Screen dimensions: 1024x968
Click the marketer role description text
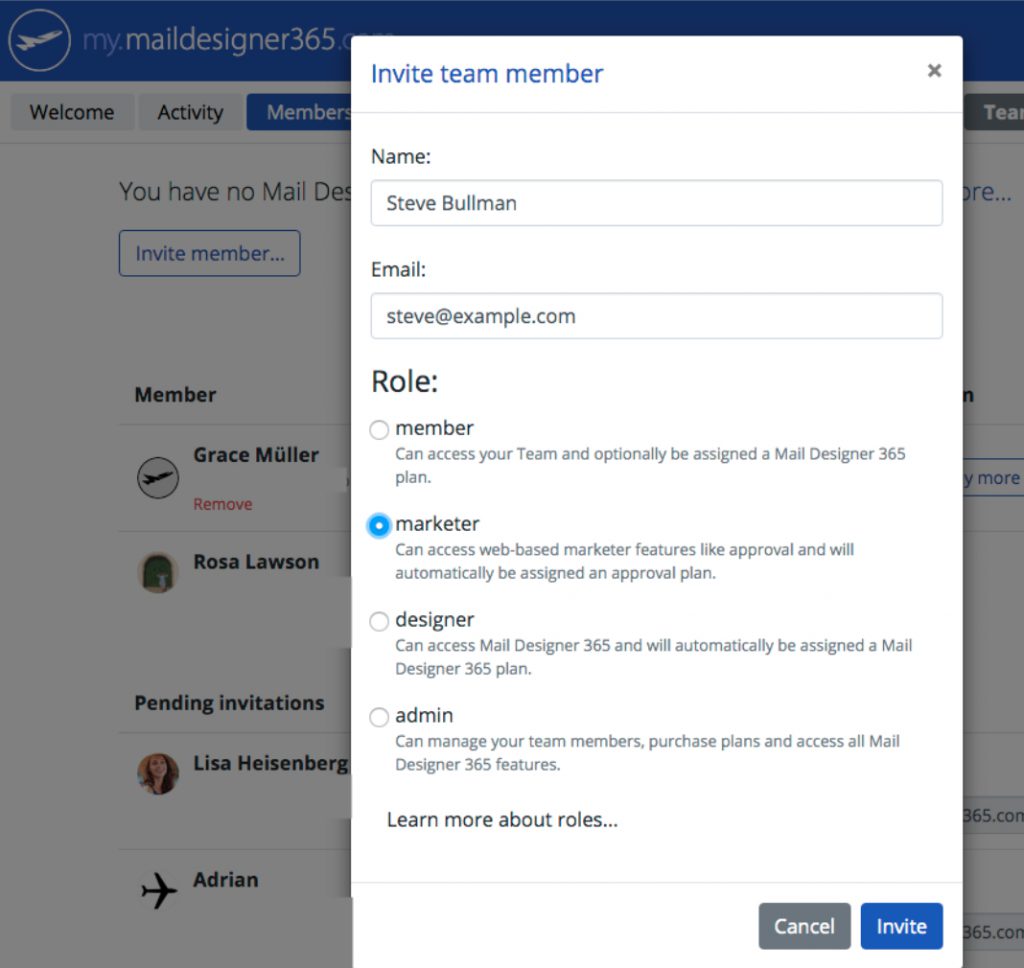(624, 561)
